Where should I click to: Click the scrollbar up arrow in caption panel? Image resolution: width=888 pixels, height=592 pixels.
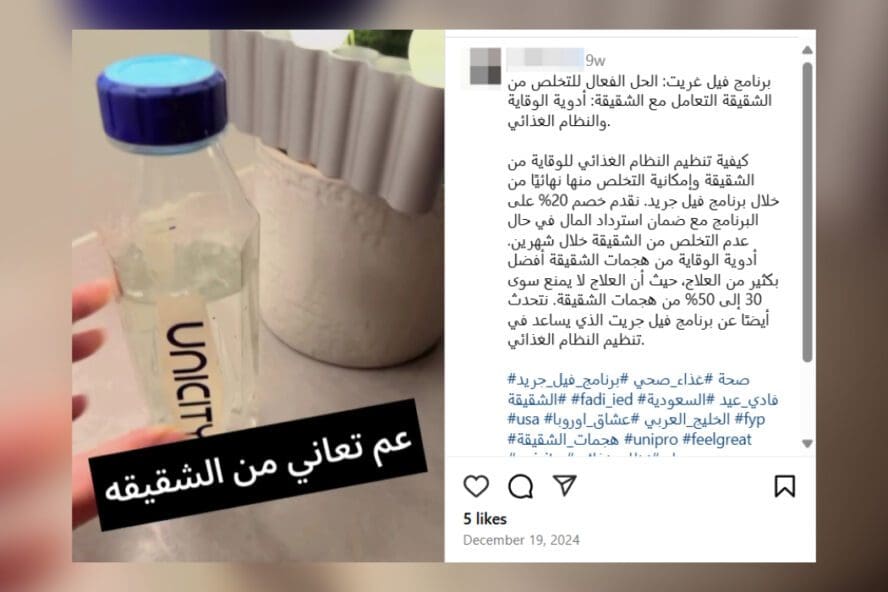click(808, 50)
